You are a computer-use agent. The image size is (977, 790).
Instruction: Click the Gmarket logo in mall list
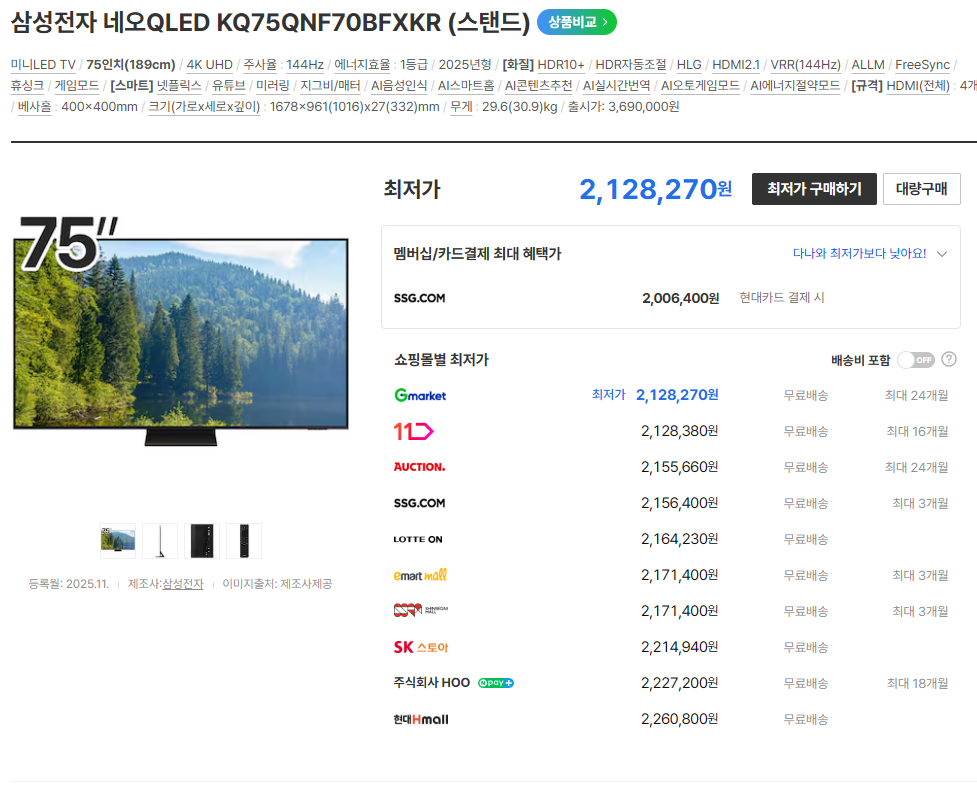coord(420,395)
